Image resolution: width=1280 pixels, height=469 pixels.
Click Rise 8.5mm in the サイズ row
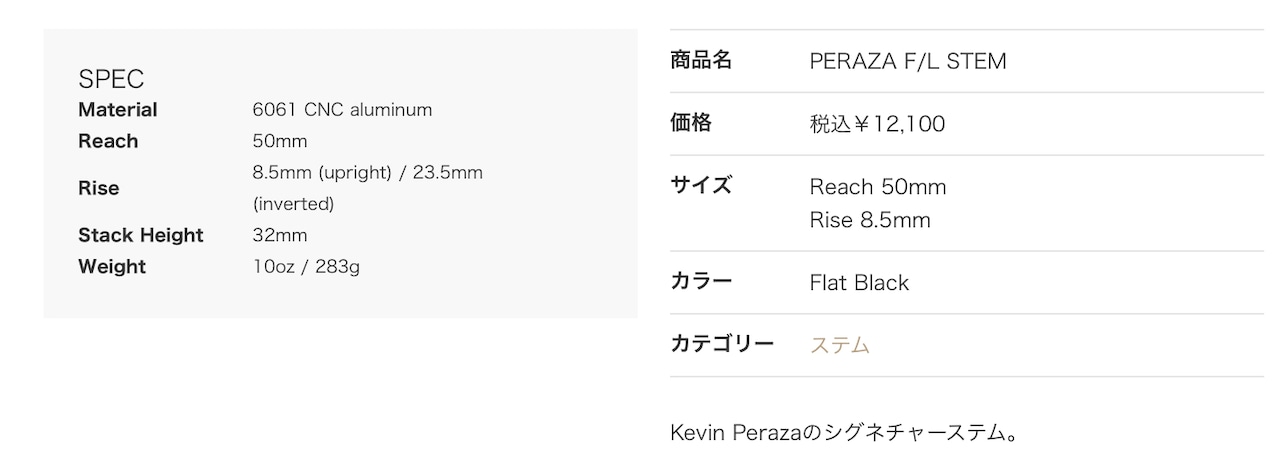coord(870,220)
